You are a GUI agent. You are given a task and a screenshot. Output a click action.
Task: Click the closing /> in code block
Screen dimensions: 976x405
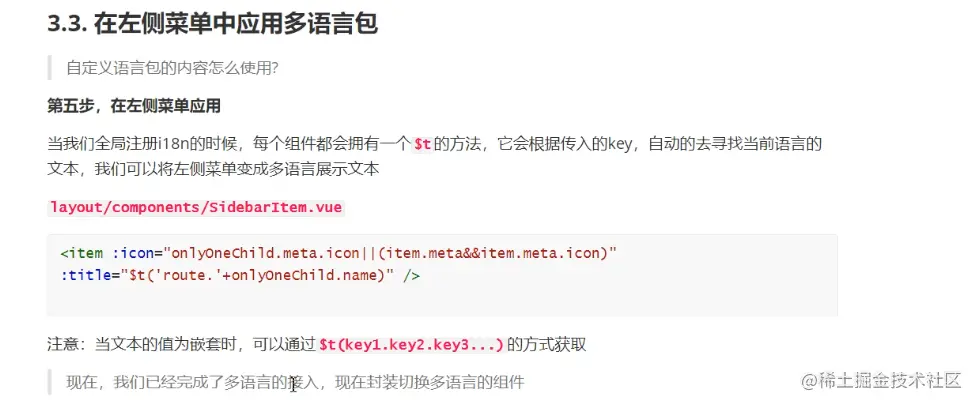(411, 274)
